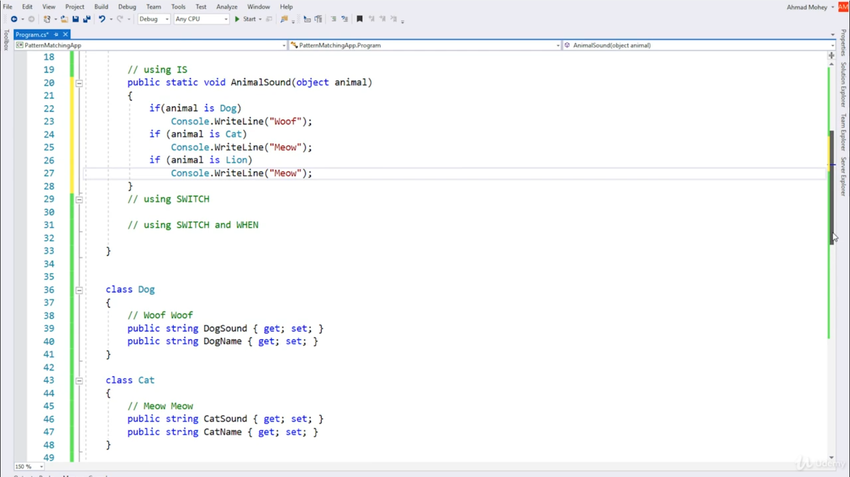Click the Ahmad Mohey account name
Image resolution: width=850 pixels, height=477 pixels.
click(x=807, y=7)
